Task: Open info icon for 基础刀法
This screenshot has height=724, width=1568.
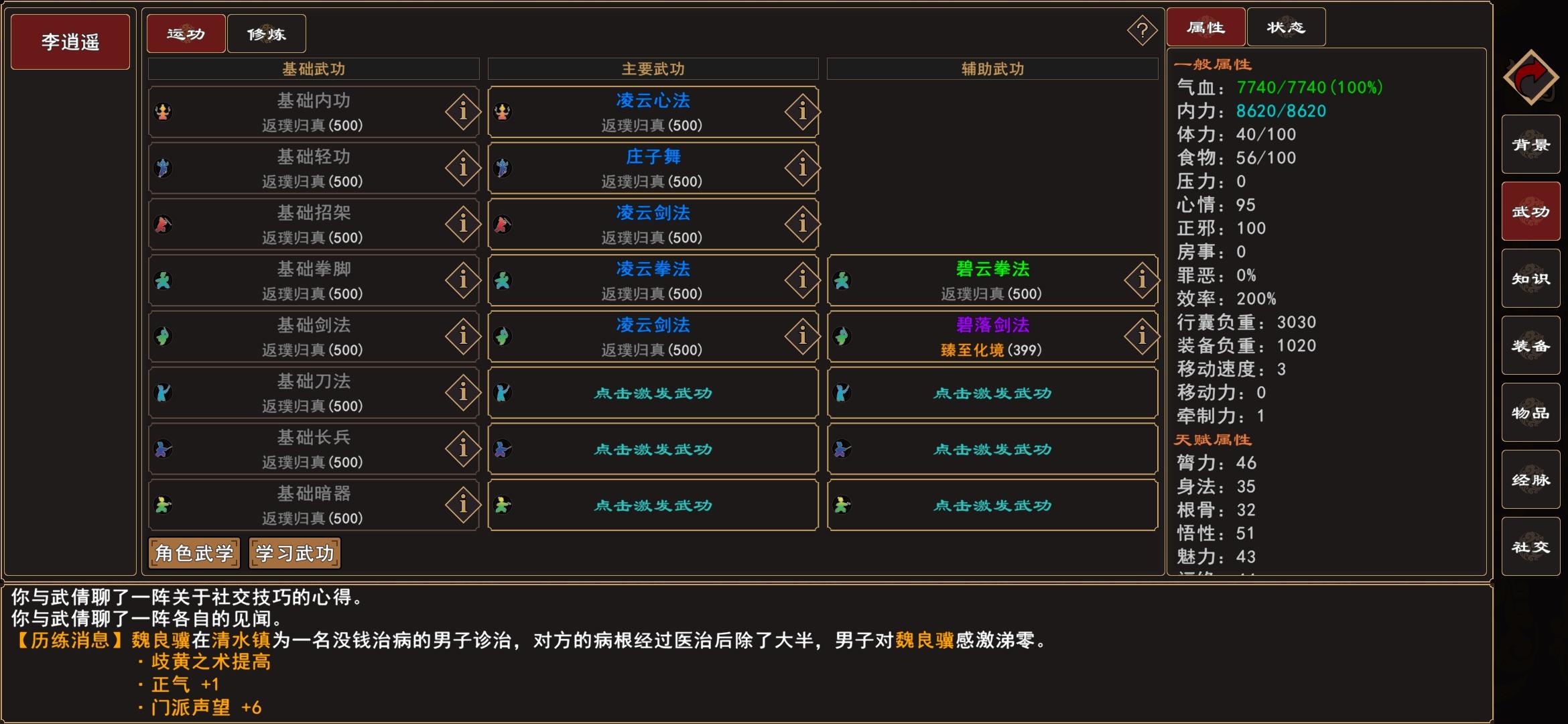Action: point(463,392)
